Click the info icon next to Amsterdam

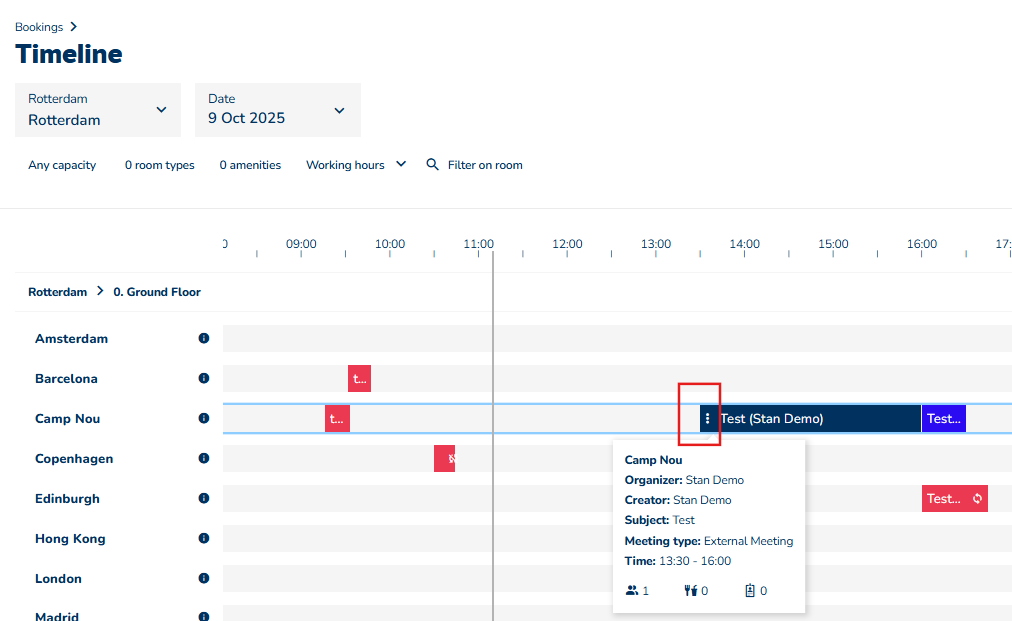204,339
